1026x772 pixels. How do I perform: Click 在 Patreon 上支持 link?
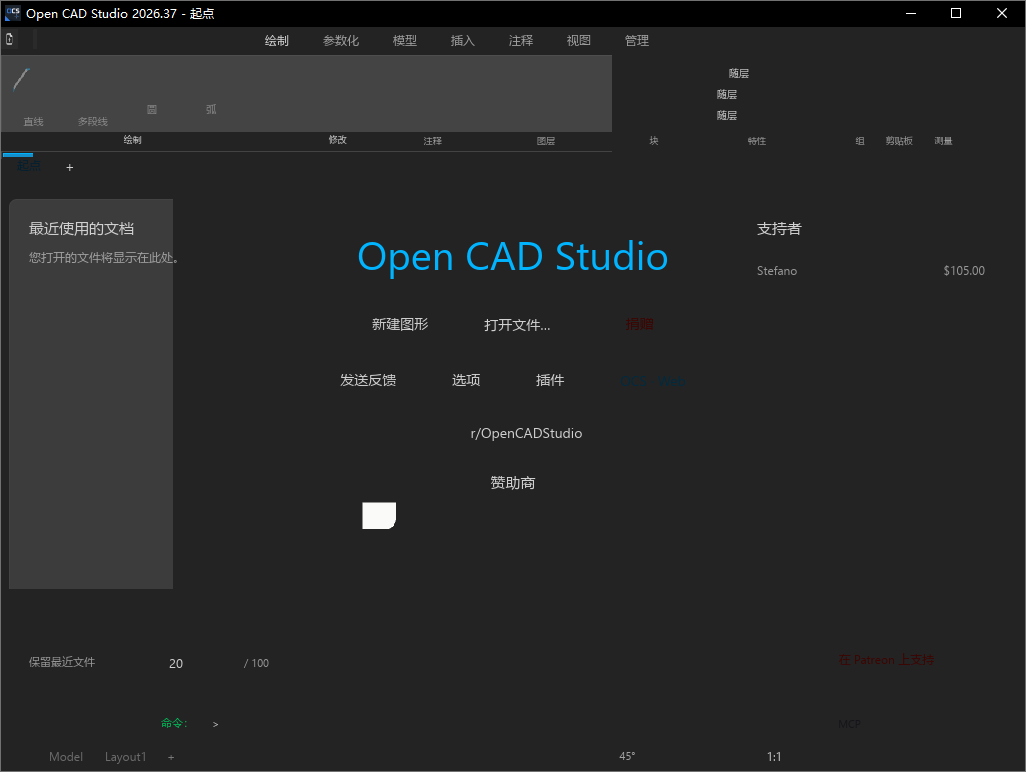tap(886, 659)
